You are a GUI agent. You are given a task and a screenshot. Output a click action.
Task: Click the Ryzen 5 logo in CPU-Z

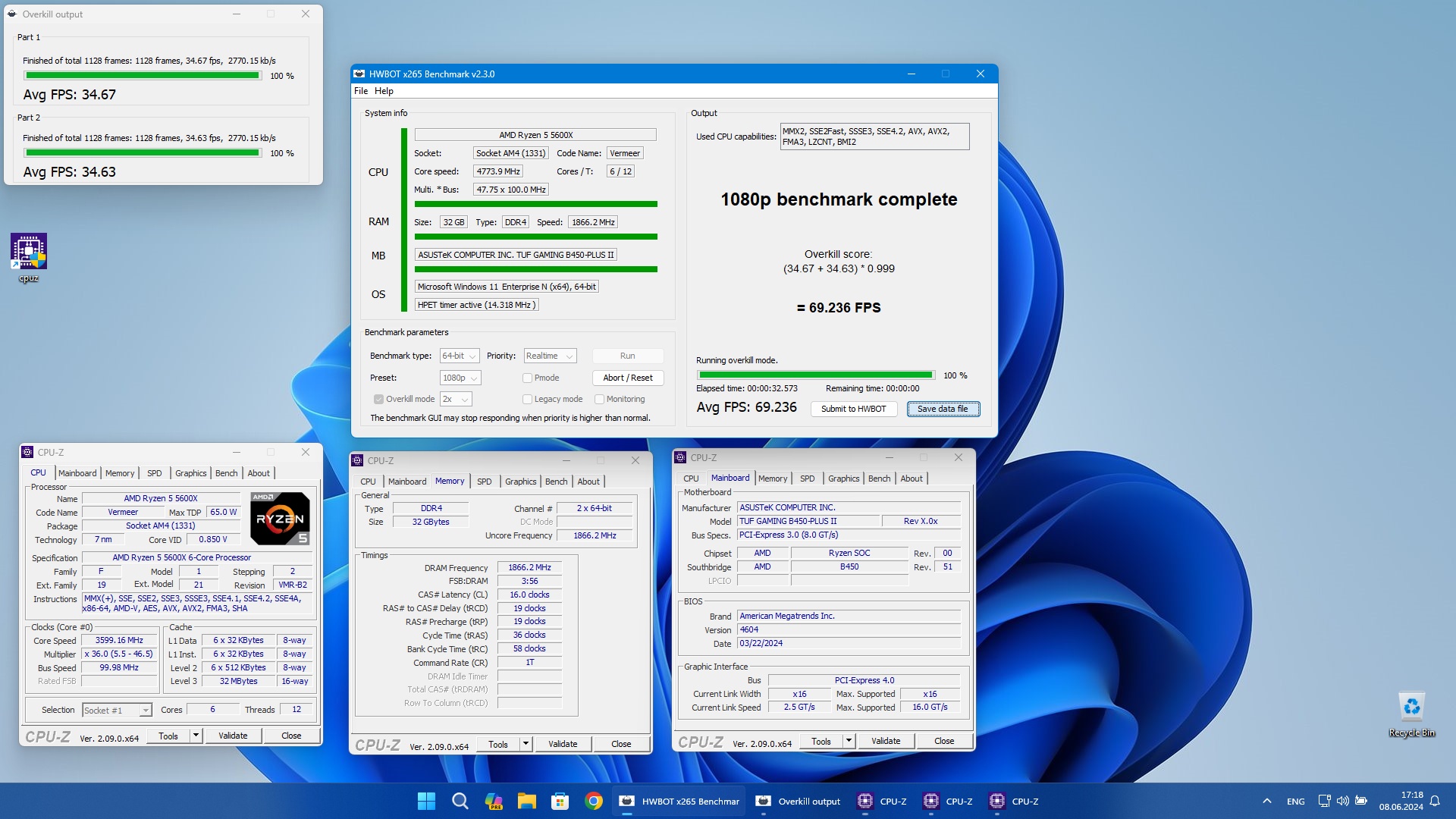click(x=280, y=519)
